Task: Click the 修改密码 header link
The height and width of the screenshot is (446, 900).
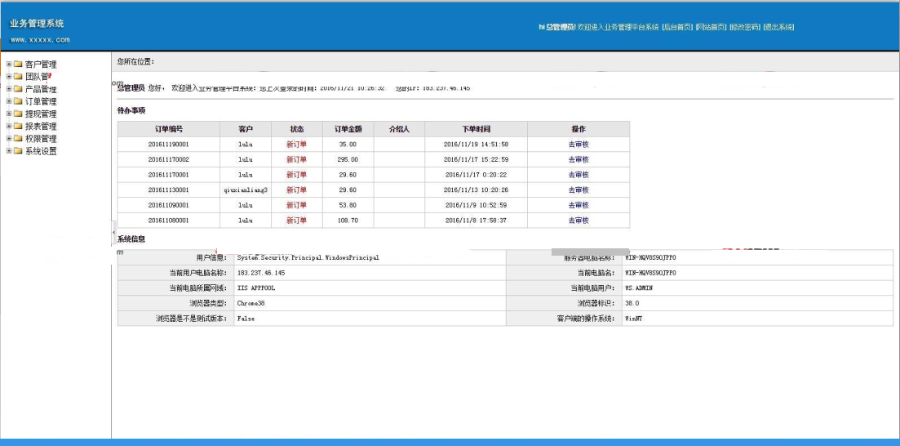Action: pos(745,27)
